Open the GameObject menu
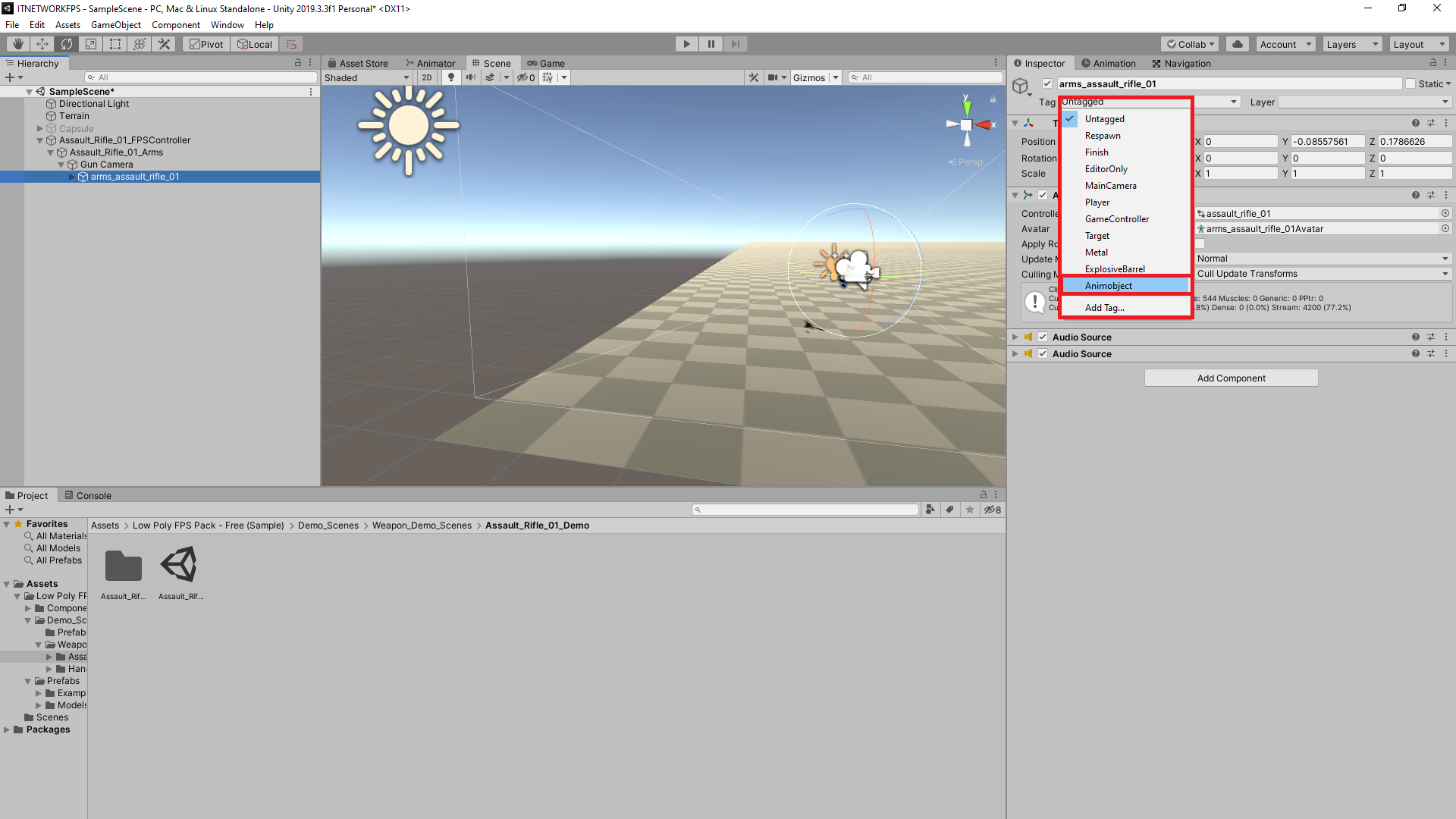This screenshot has height=819, width=1456. [115, 24]
